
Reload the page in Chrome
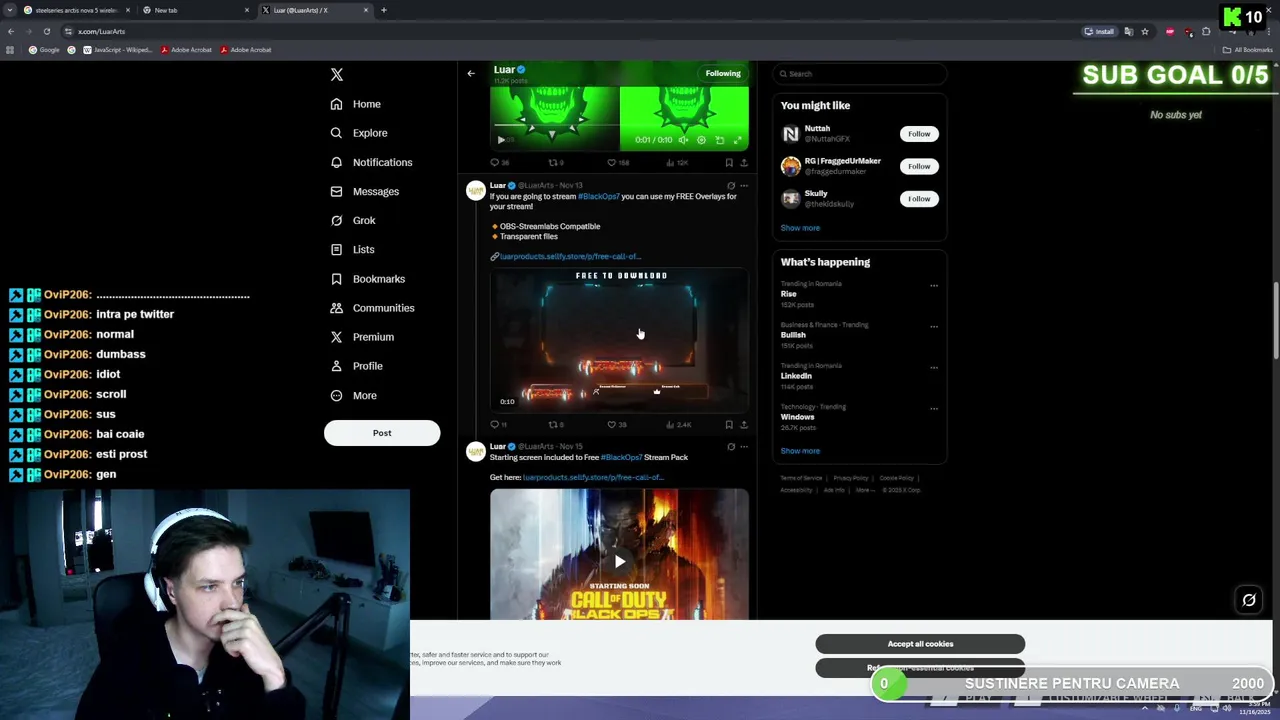click(46, 31)
